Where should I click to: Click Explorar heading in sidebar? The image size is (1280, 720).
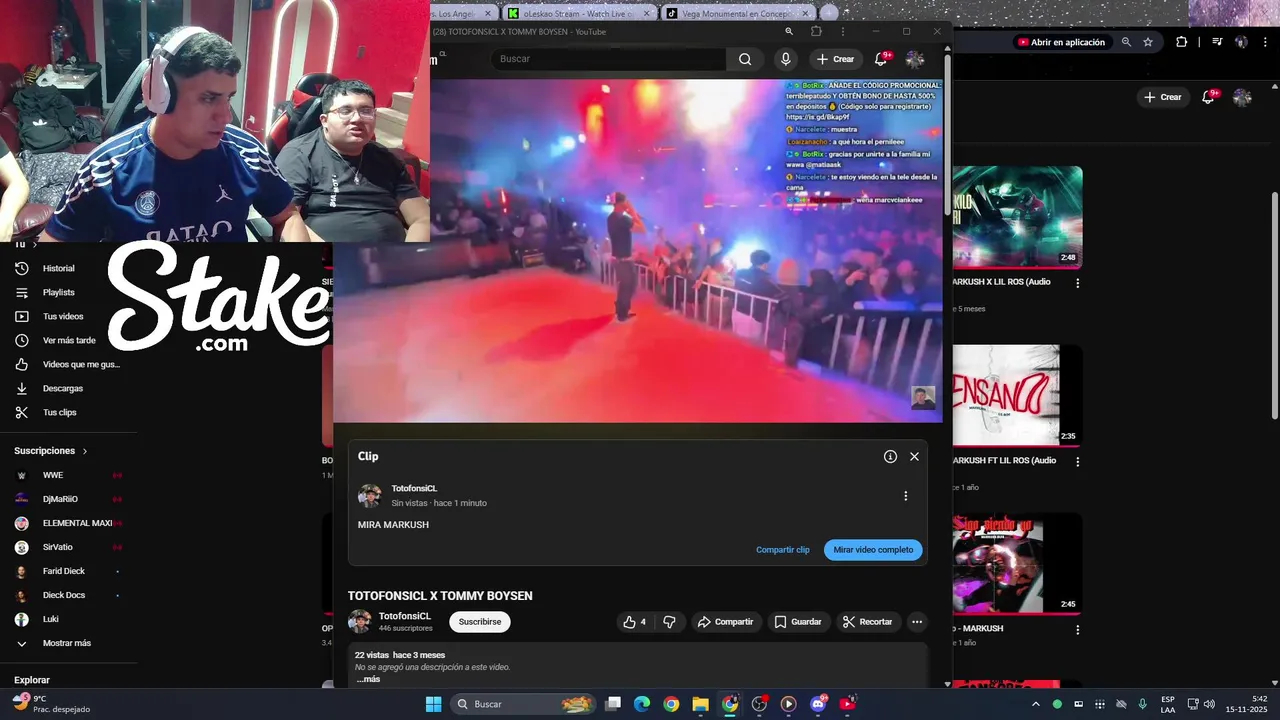point(32,680)
